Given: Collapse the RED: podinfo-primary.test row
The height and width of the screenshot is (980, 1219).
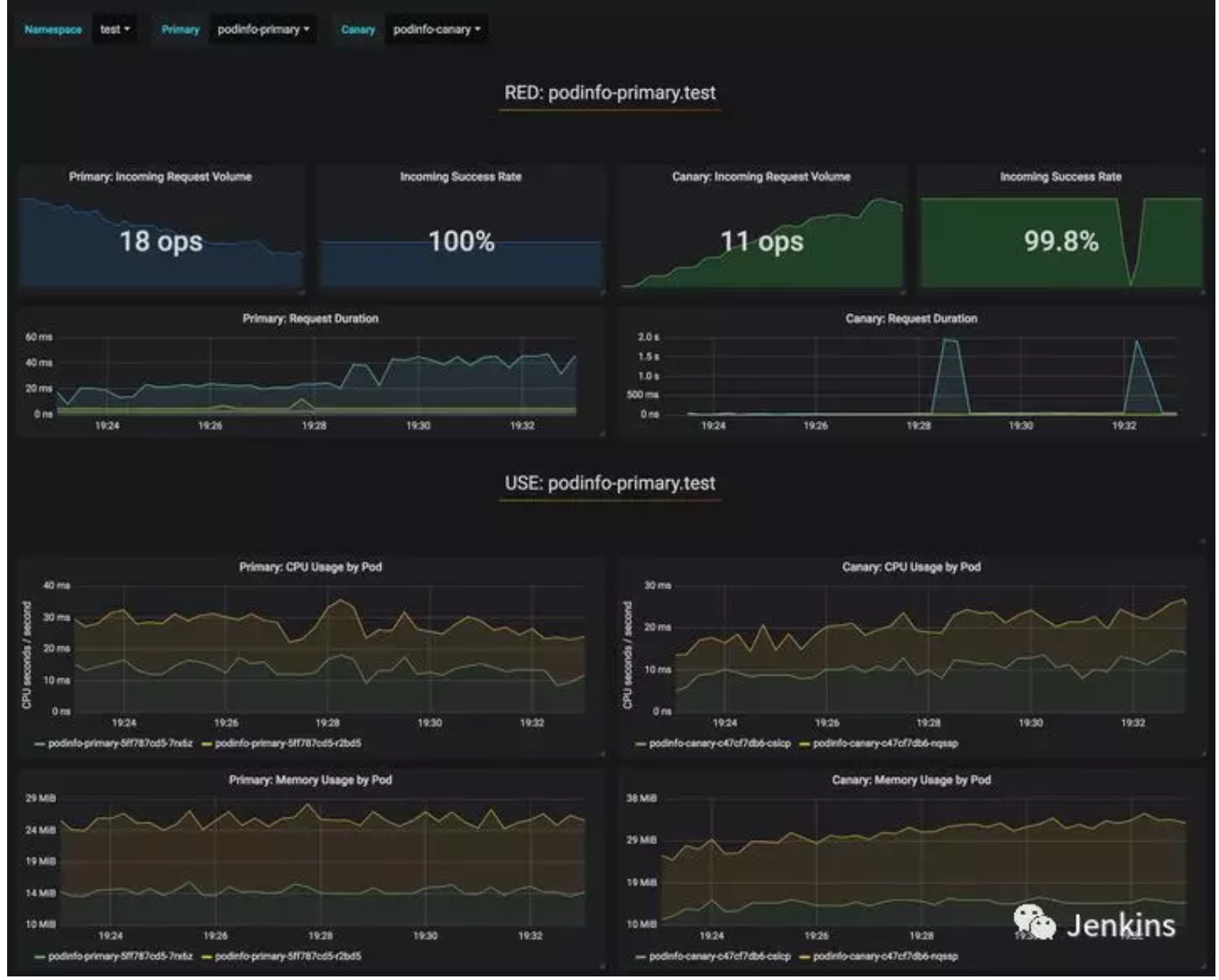Looking at the screenshot, I should click(609, 93).
